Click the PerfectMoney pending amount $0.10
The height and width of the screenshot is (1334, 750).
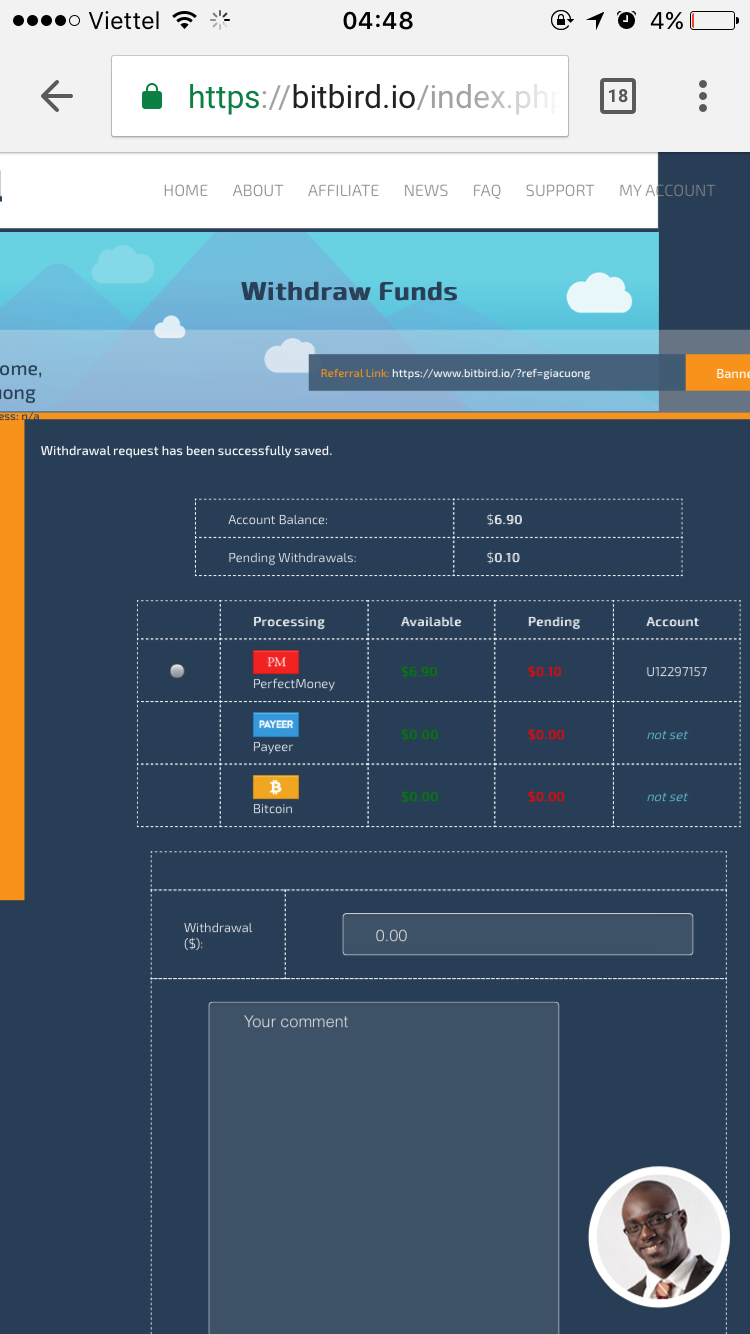point(545,672)
